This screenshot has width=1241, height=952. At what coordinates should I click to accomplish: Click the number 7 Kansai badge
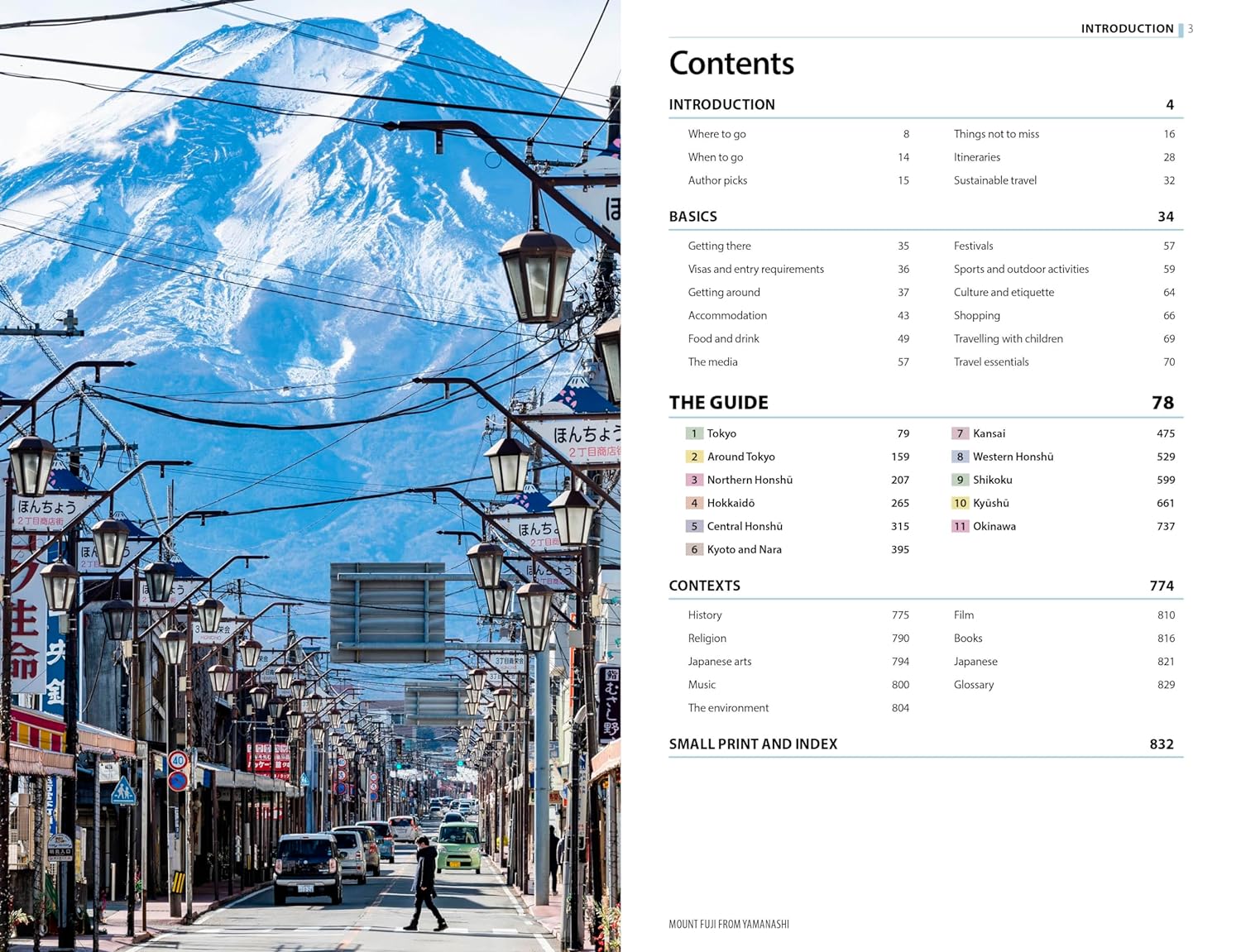coord(960,433)
